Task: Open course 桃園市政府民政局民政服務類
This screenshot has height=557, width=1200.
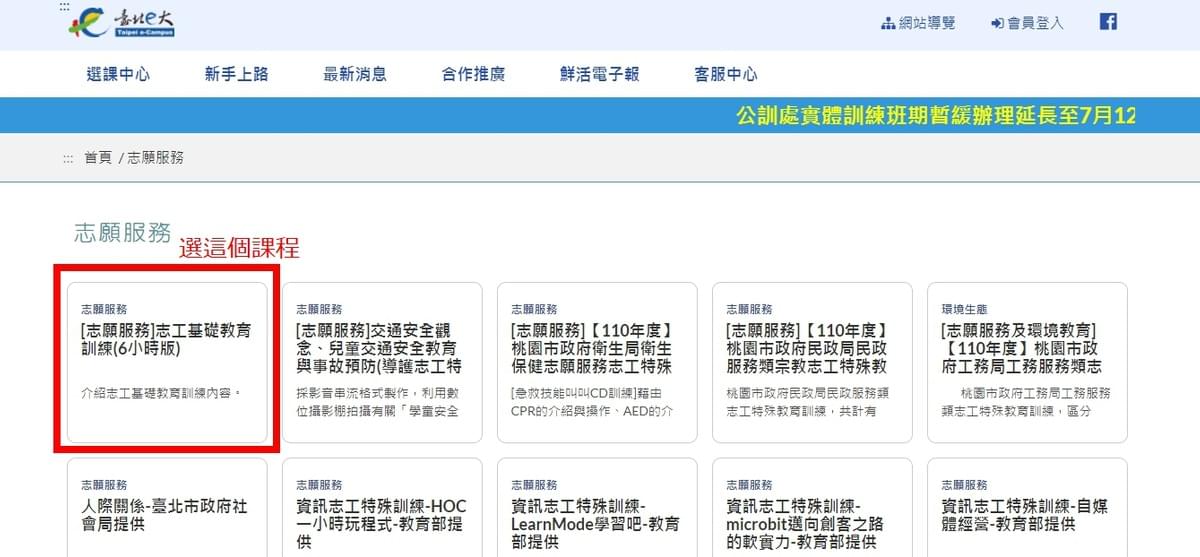Action: click(x=807, y=348)
